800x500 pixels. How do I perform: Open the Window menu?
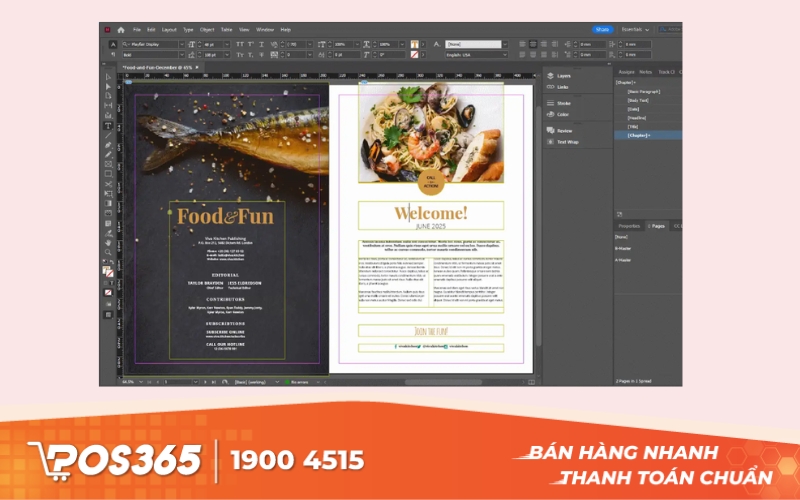(265, 30)
